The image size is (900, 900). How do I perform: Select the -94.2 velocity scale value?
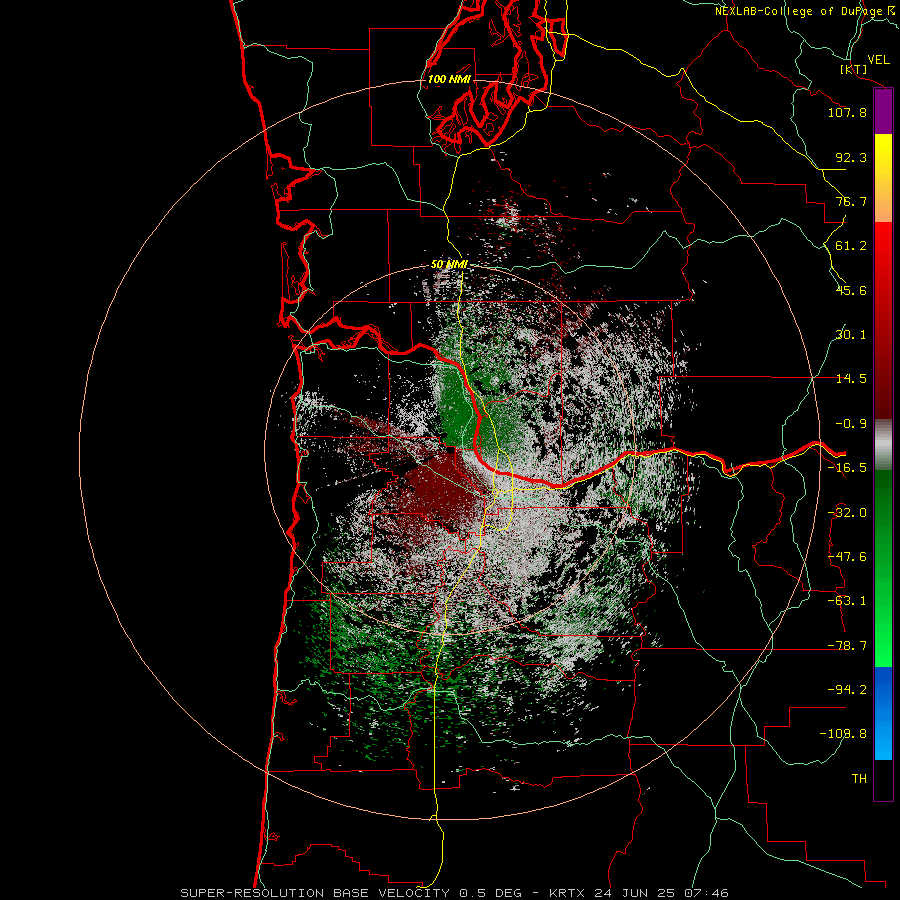click(x=847, y=690)
